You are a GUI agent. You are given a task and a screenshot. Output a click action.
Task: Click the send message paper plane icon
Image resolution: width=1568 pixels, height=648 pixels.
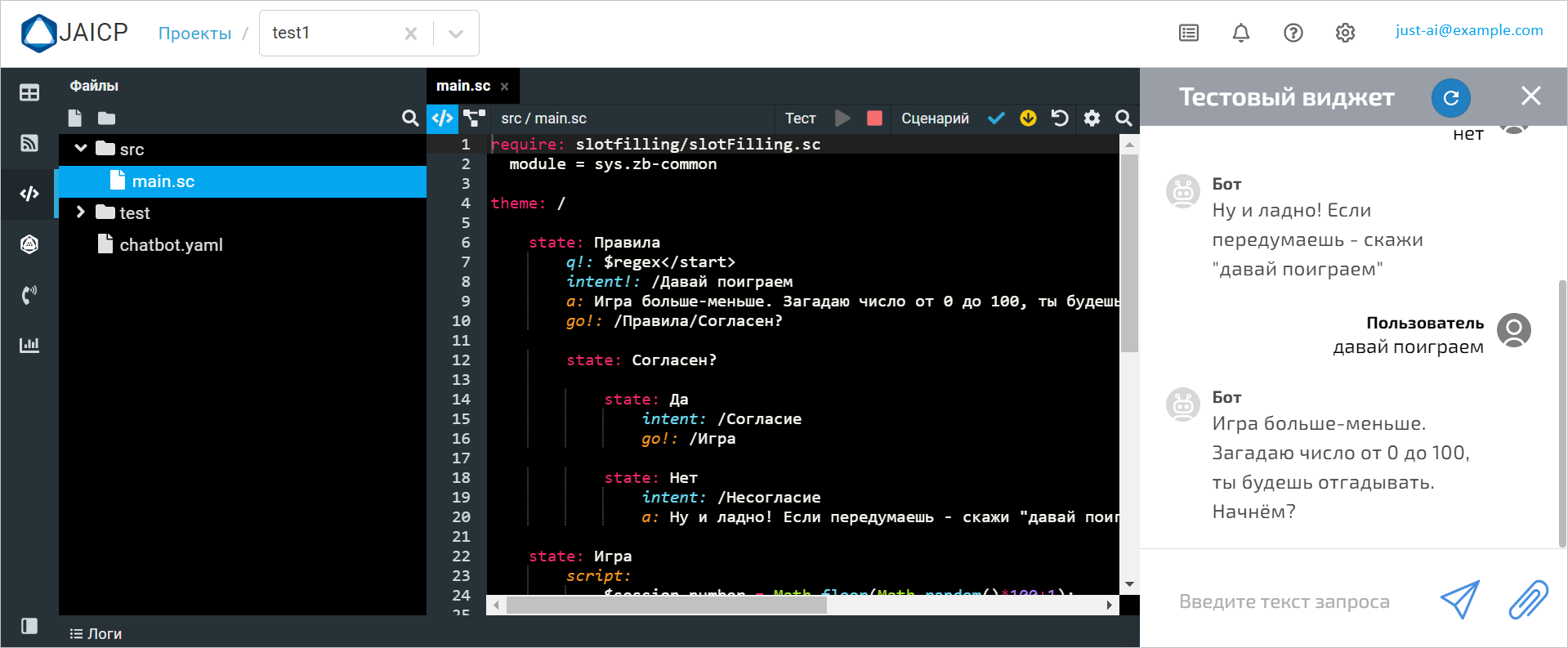point(1459,601)
